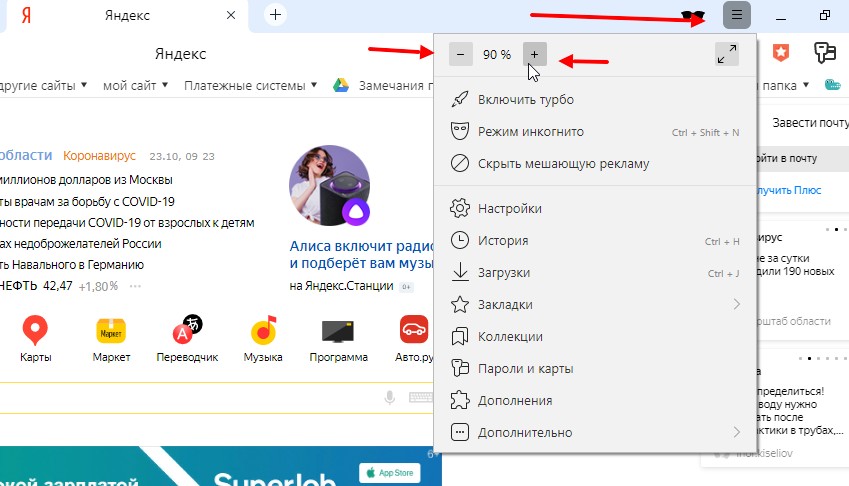Click inside the Yandex search field
849x486 pixels.
click(x=217, y=398)
